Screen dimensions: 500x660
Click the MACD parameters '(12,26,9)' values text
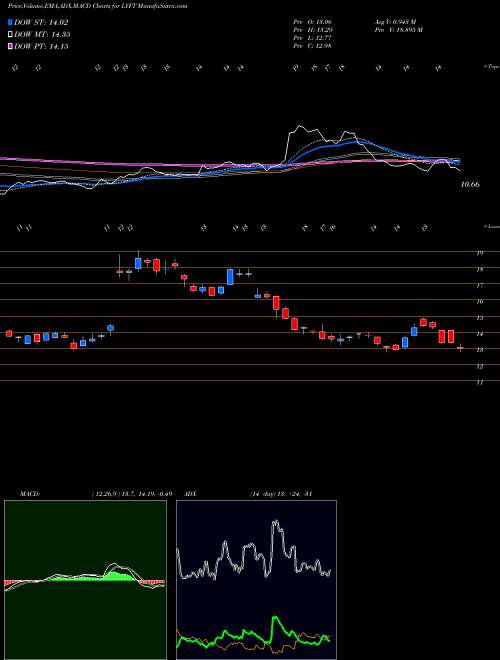coord(131,493)
